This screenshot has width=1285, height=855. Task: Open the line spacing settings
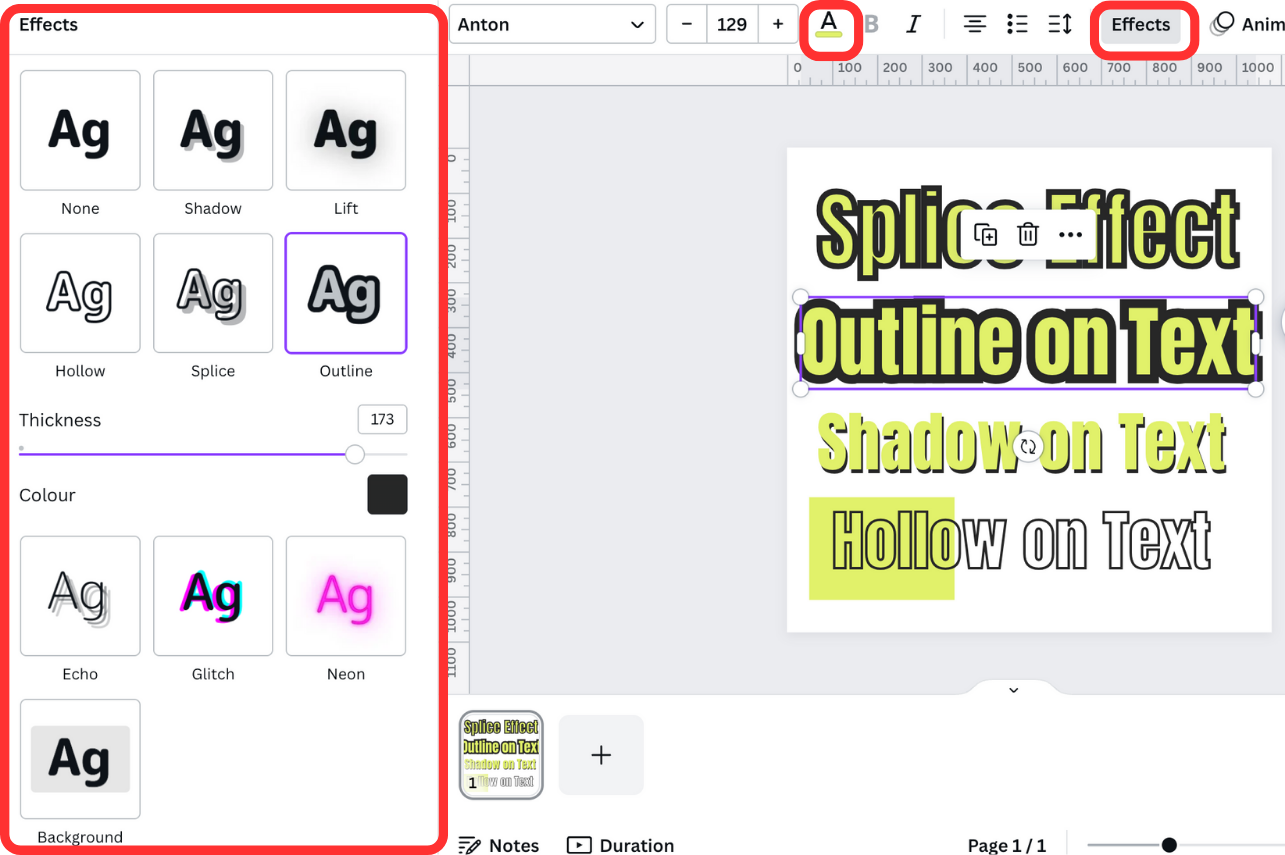(1060, 24)
